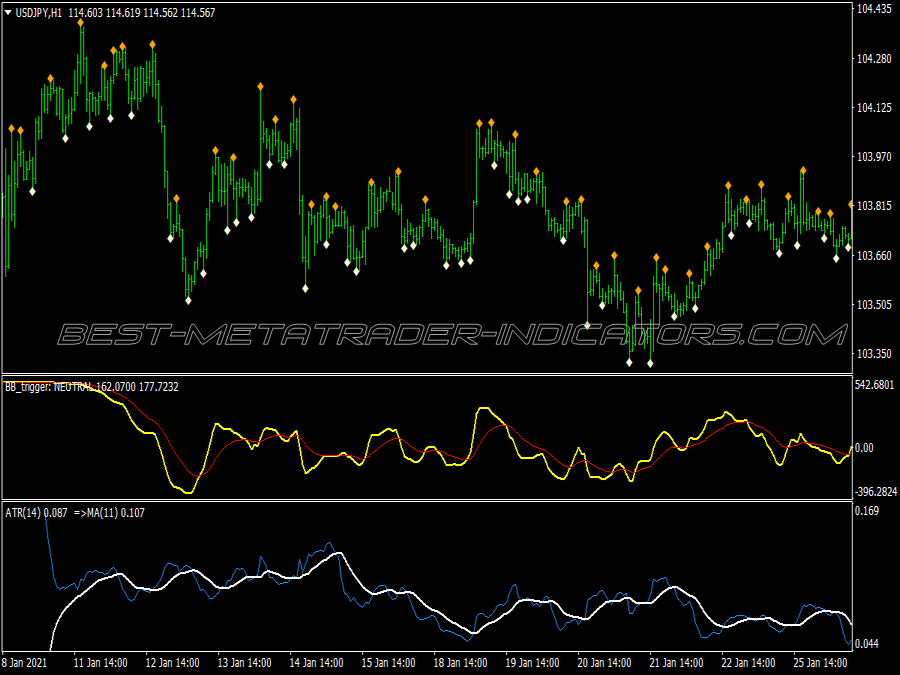Click the 0.044 ATR scale value

867,644
